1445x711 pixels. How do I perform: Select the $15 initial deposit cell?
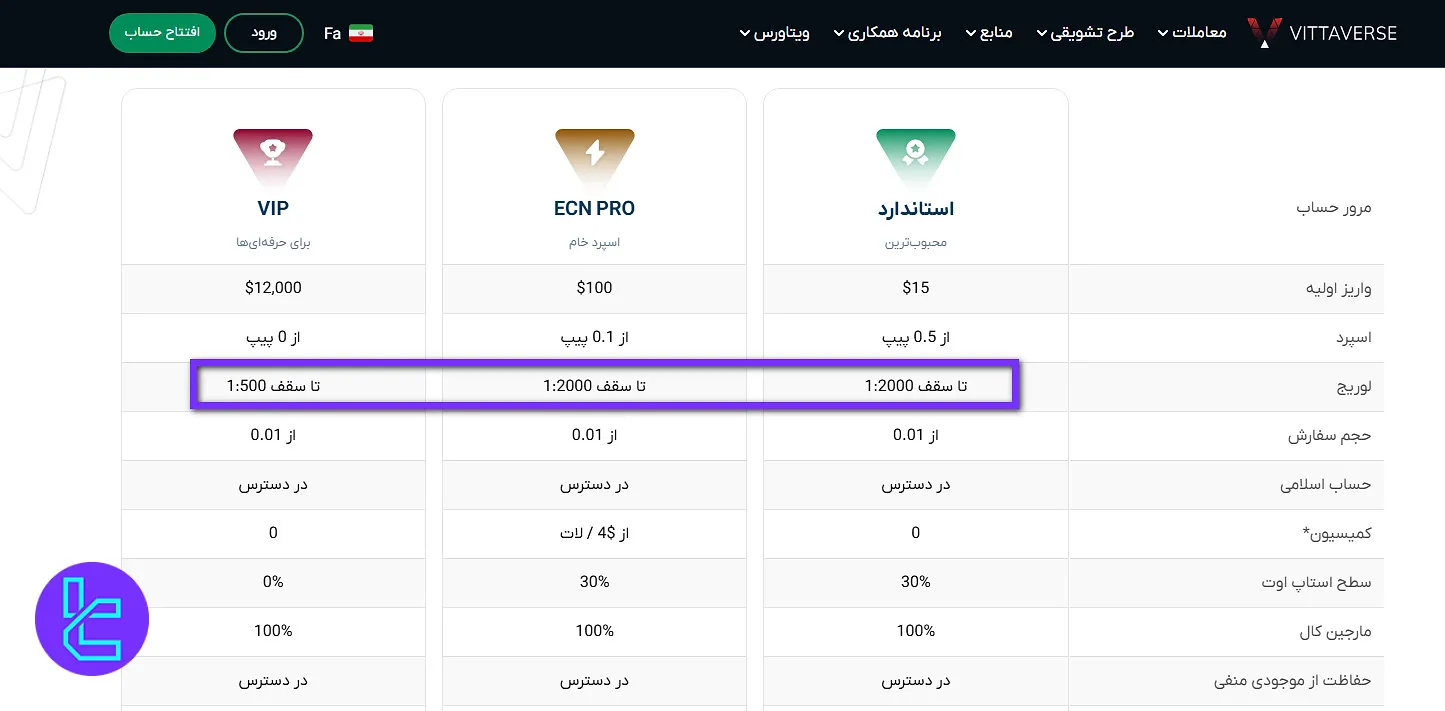pos(915,288)
